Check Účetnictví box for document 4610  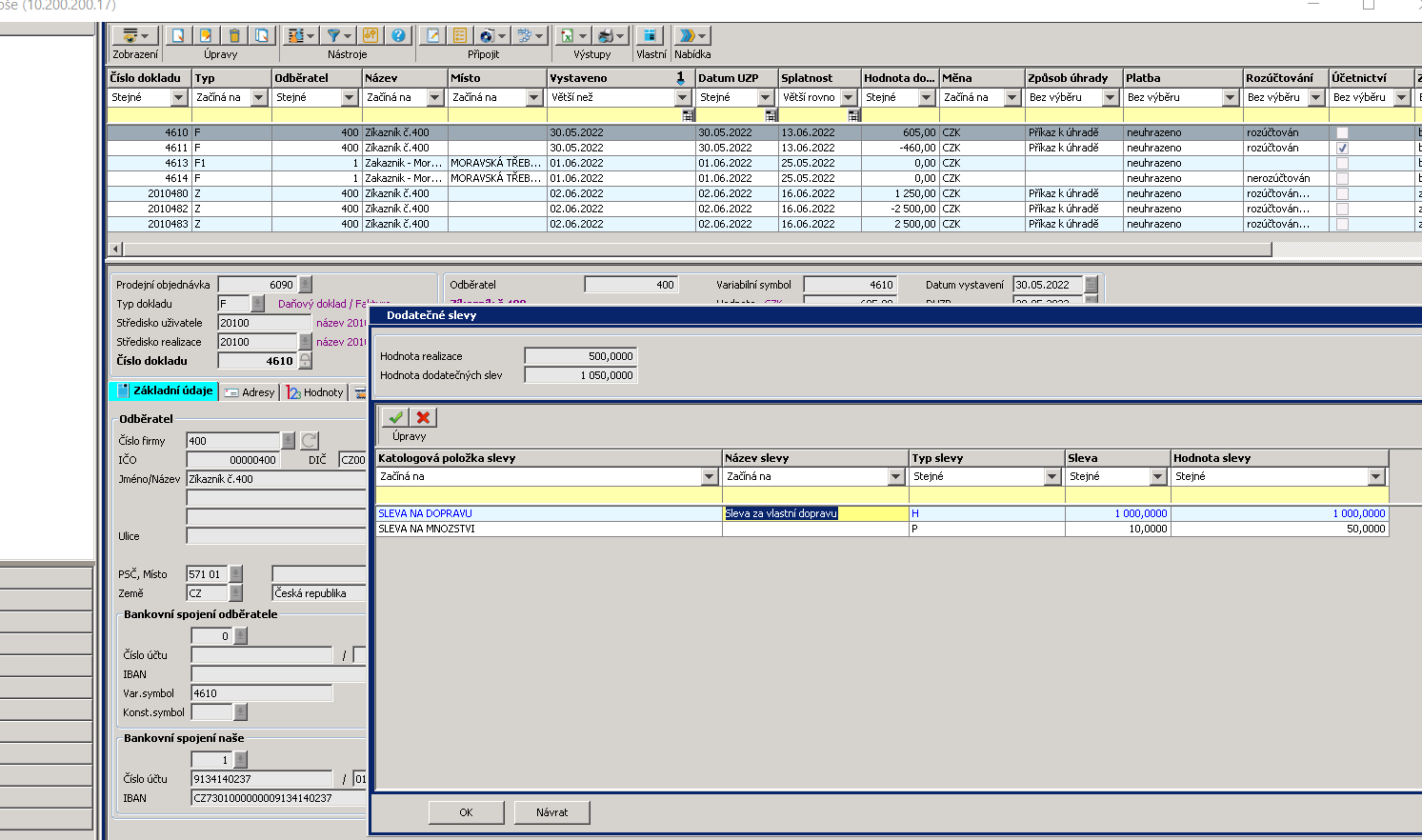point(1342,133)
